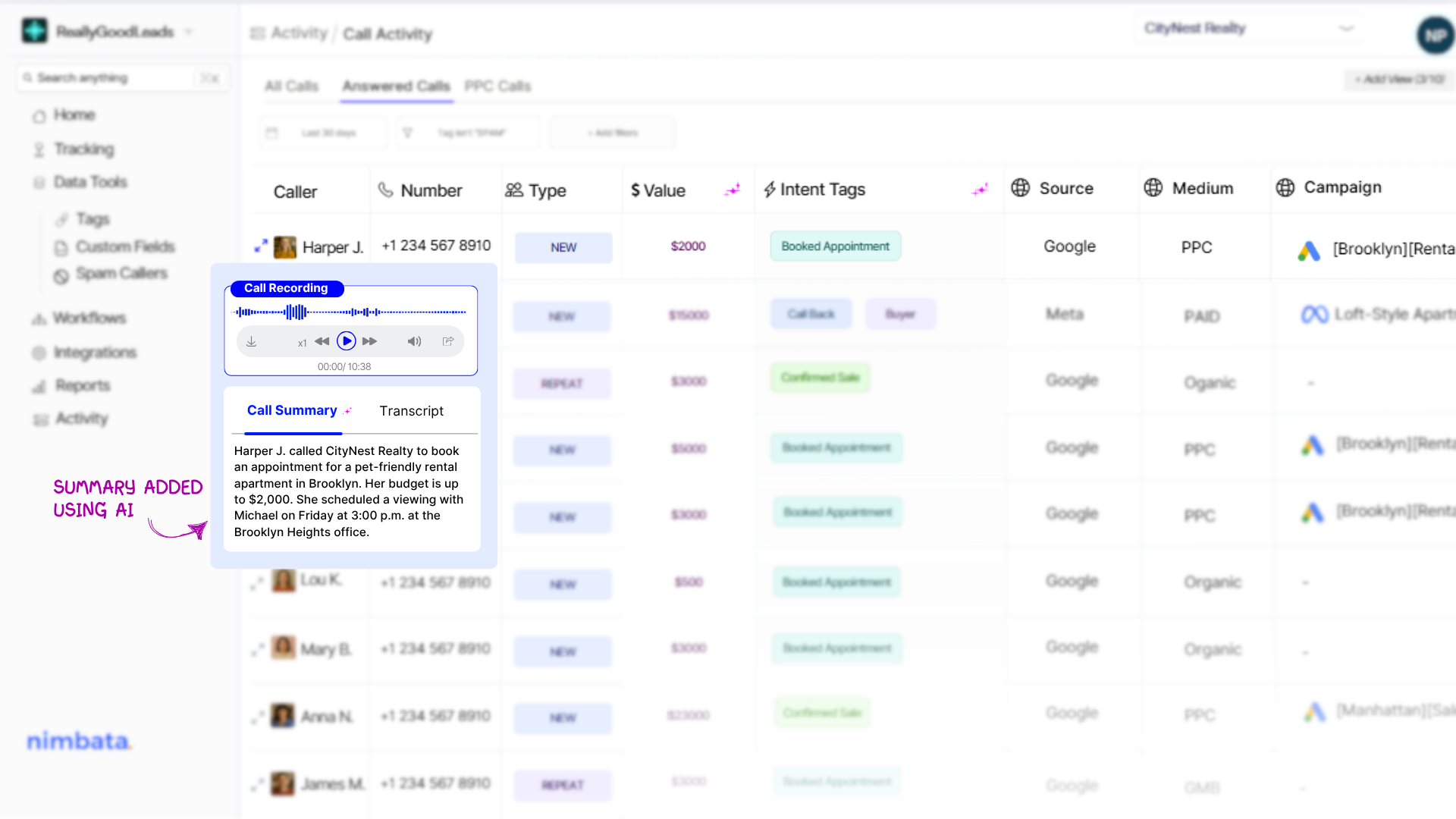Click sparkle AI icon in Intent Tags column
The height and width of the screenshot is (819, 1456).
pos(980,190)
